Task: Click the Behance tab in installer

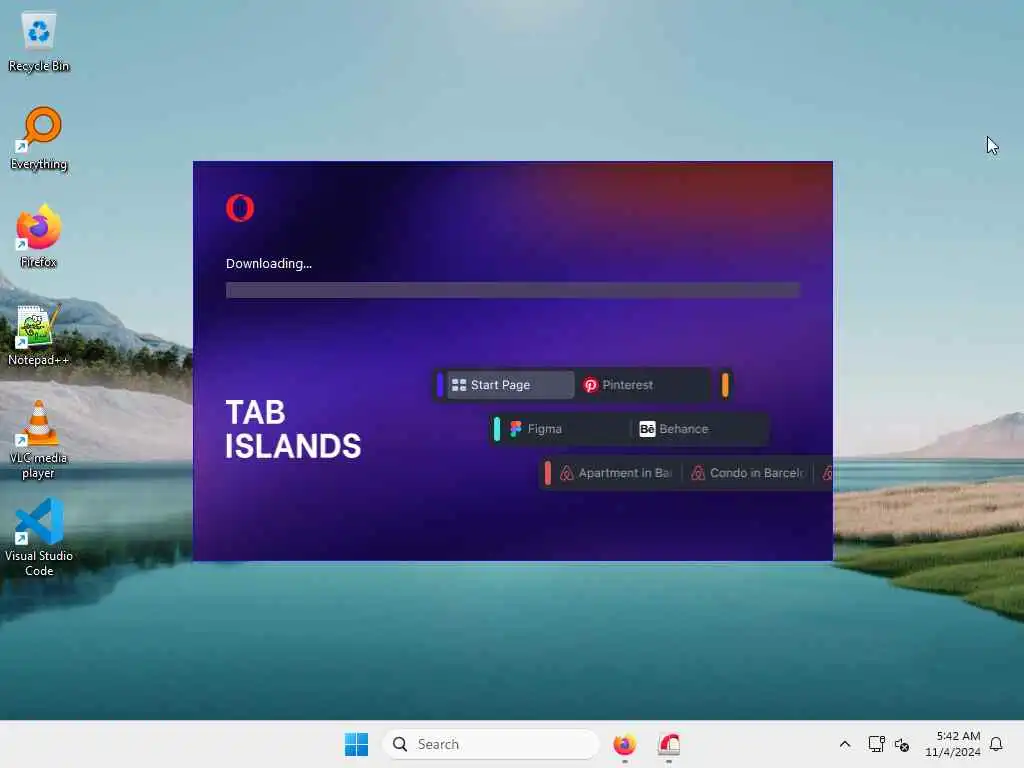Action: (699, 429)
